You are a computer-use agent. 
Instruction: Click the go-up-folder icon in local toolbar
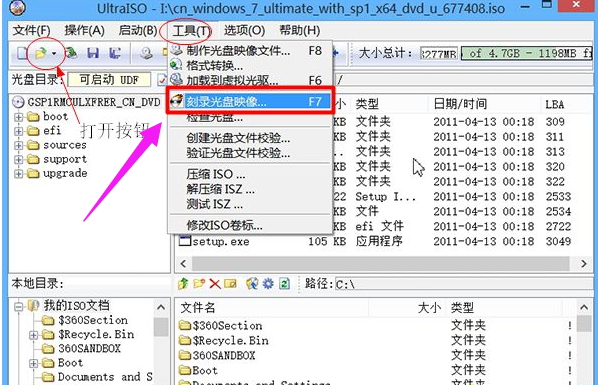[183, 284]
